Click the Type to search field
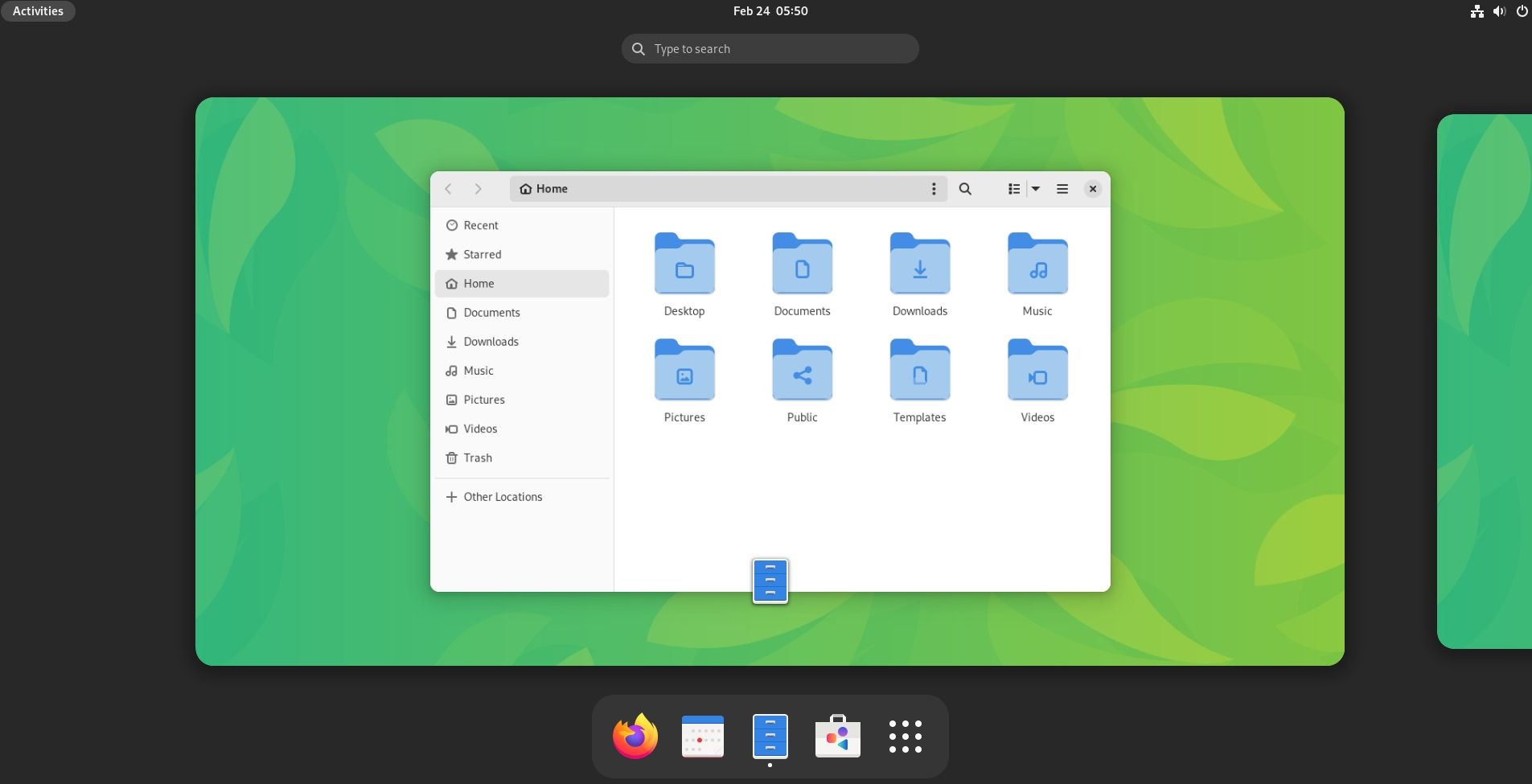The image size is (1532, 784). point(770,49)
